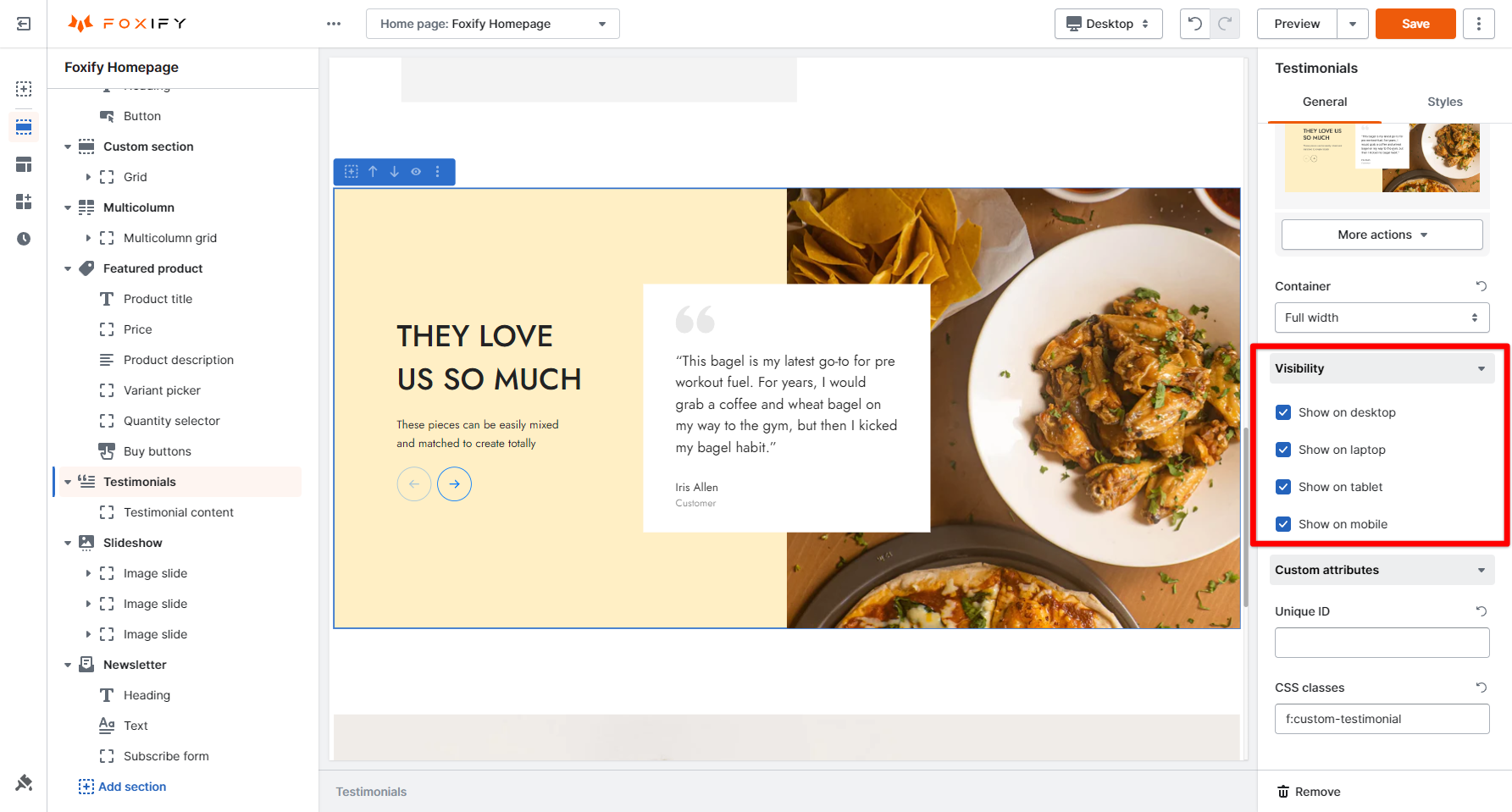Select Quantity selector tree item
The width and height of the screenshot is (1512, 812).
[x=172, y=421]
